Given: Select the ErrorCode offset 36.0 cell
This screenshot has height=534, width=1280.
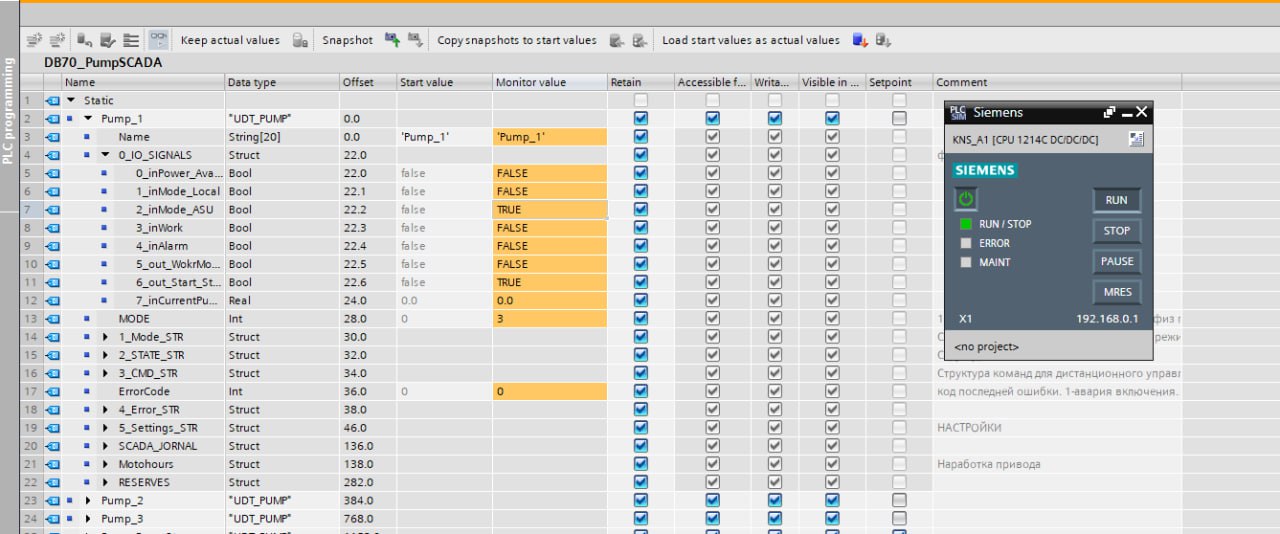Looking at the screenshot, I should coord(368,391).
